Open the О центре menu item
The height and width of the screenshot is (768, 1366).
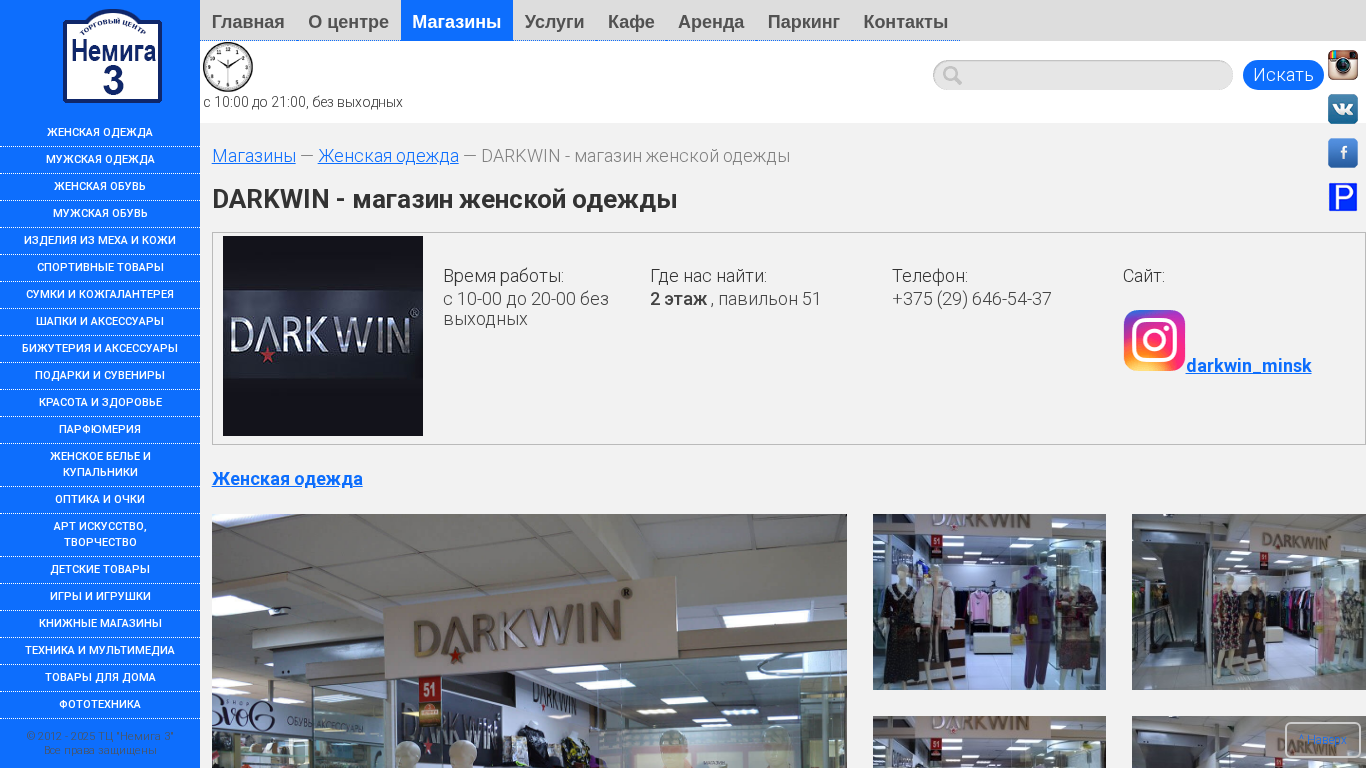click(x=349, y=21)
